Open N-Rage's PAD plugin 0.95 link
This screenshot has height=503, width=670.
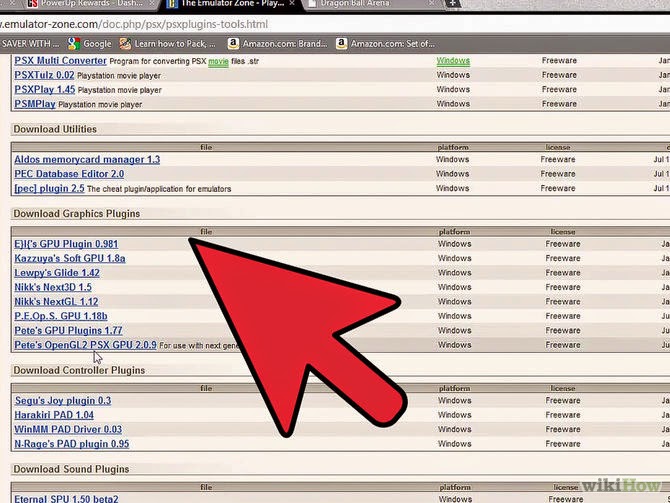click(x=72, y=444)
